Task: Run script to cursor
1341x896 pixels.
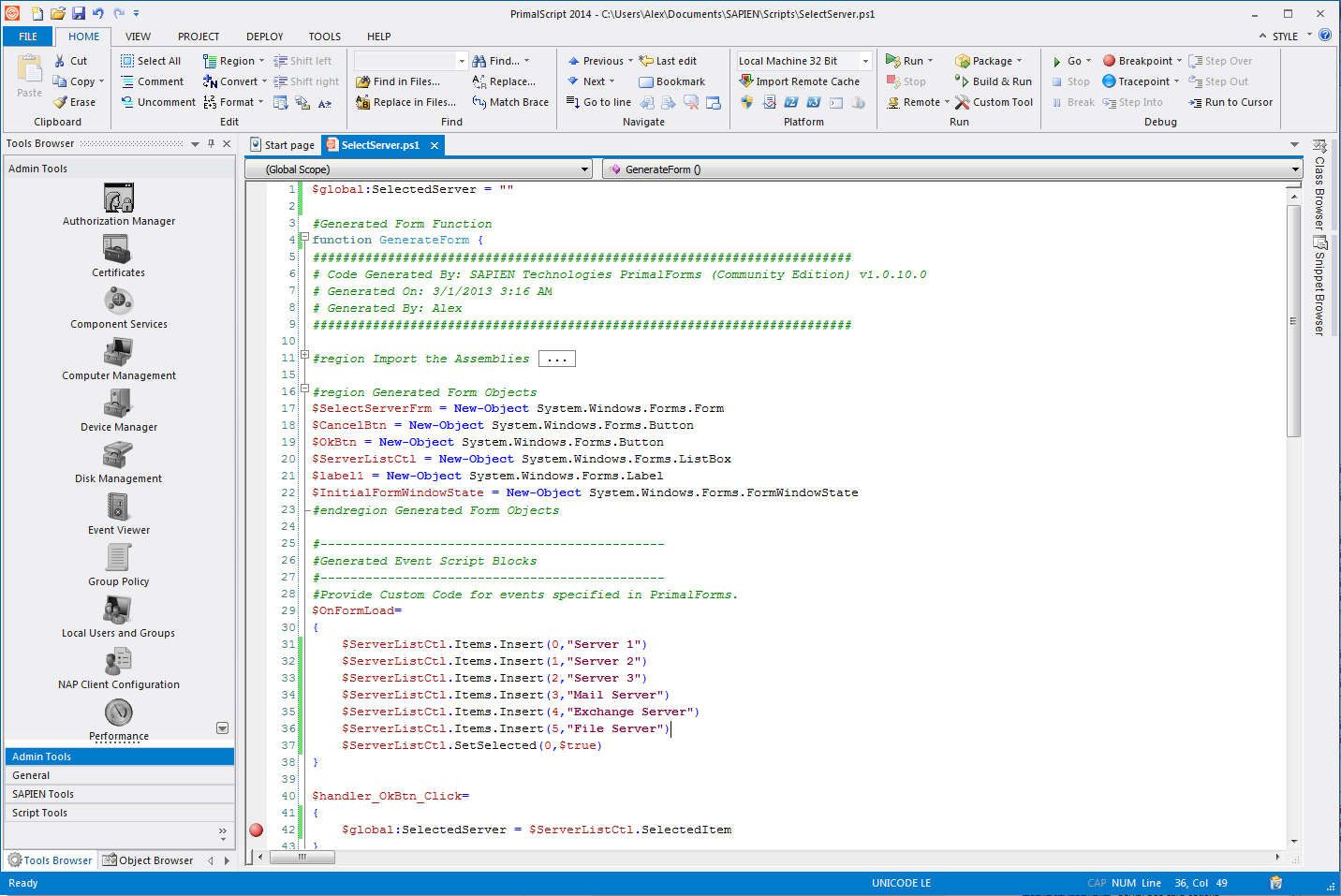Action: coord(1230,102)
